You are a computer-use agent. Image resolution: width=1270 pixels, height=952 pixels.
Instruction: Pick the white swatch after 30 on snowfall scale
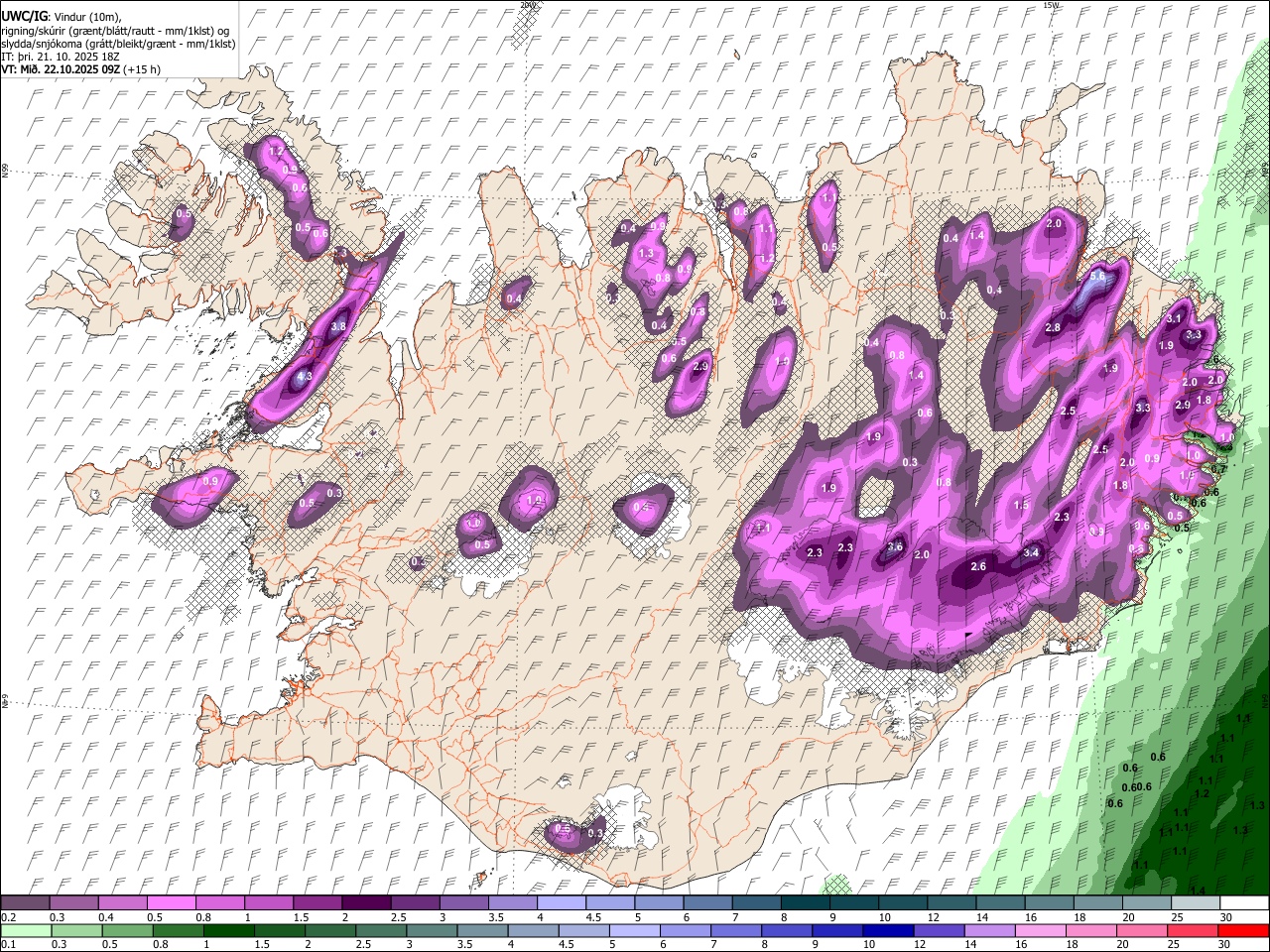1245,903
